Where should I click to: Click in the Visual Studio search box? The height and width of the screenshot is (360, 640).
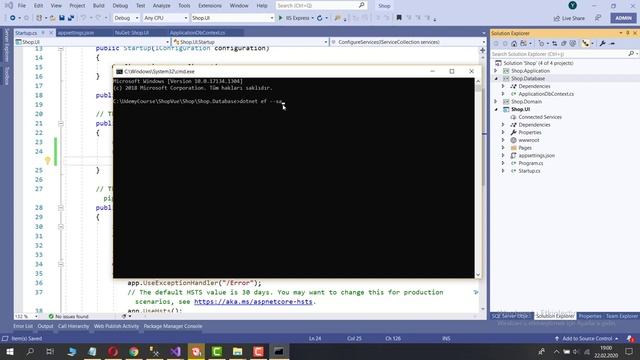coord(321,5)
